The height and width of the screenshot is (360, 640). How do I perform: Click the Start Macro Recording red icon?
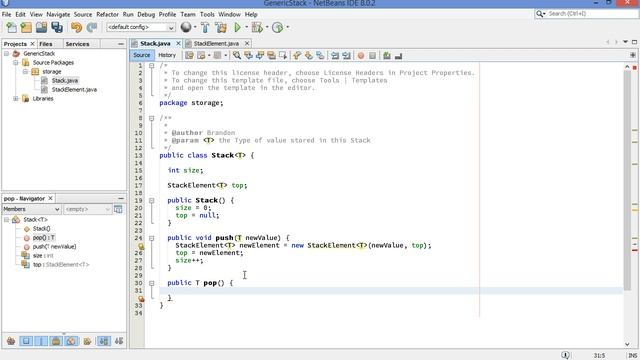[x=361, y=55]
